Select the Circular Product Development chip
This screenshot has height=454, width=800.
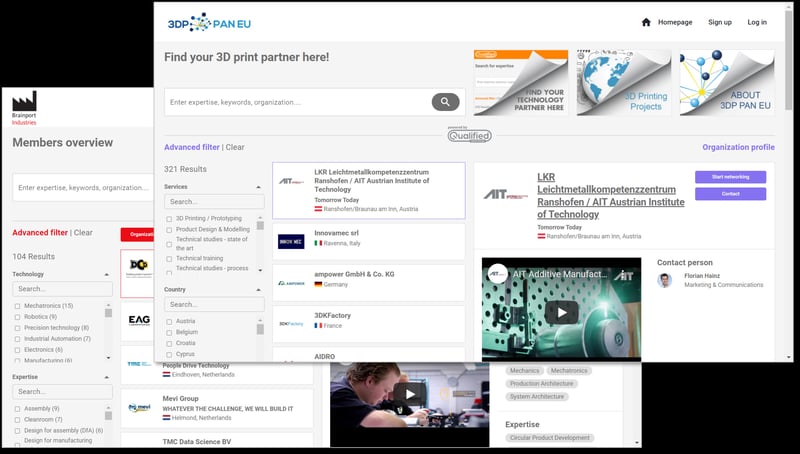[x=549, y=438]
